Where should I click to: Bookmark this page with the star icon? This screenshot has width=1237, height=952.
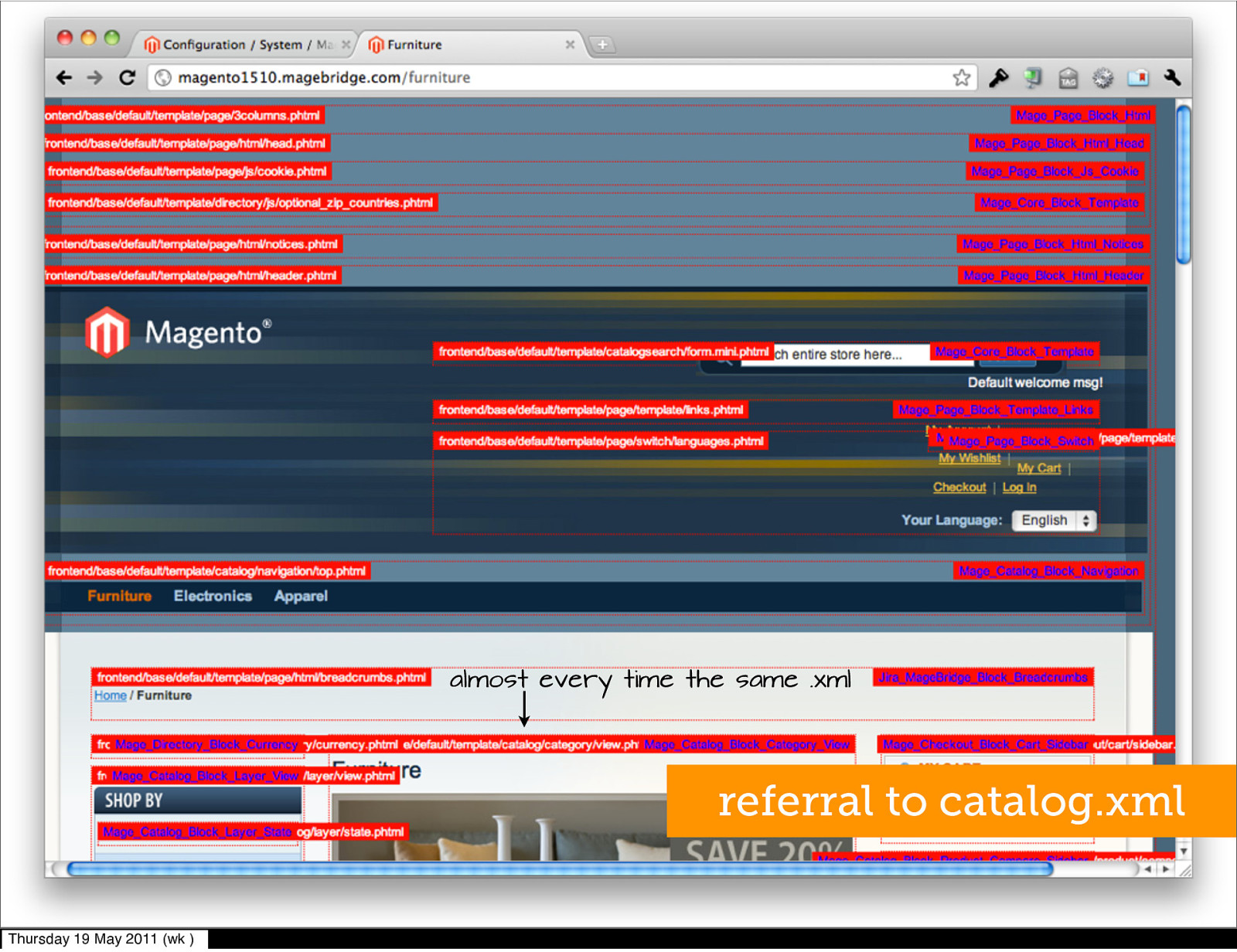961,77
